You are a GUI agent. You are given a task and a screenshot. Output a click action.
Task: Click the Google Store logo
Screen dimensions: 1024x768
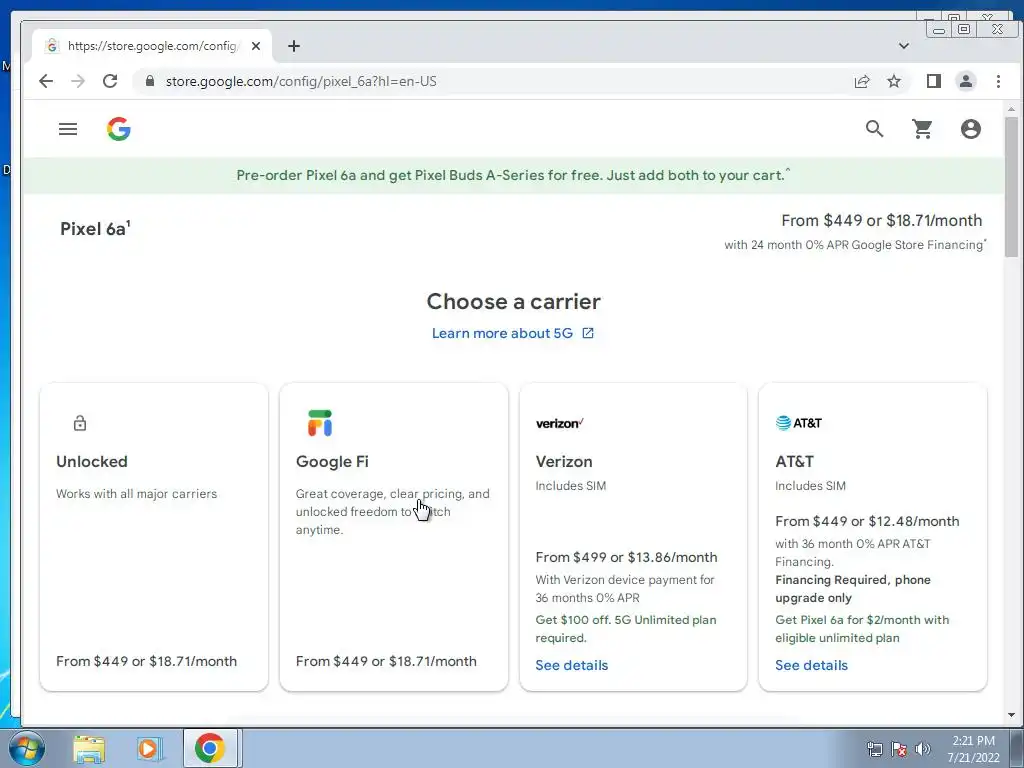point(119,129)
